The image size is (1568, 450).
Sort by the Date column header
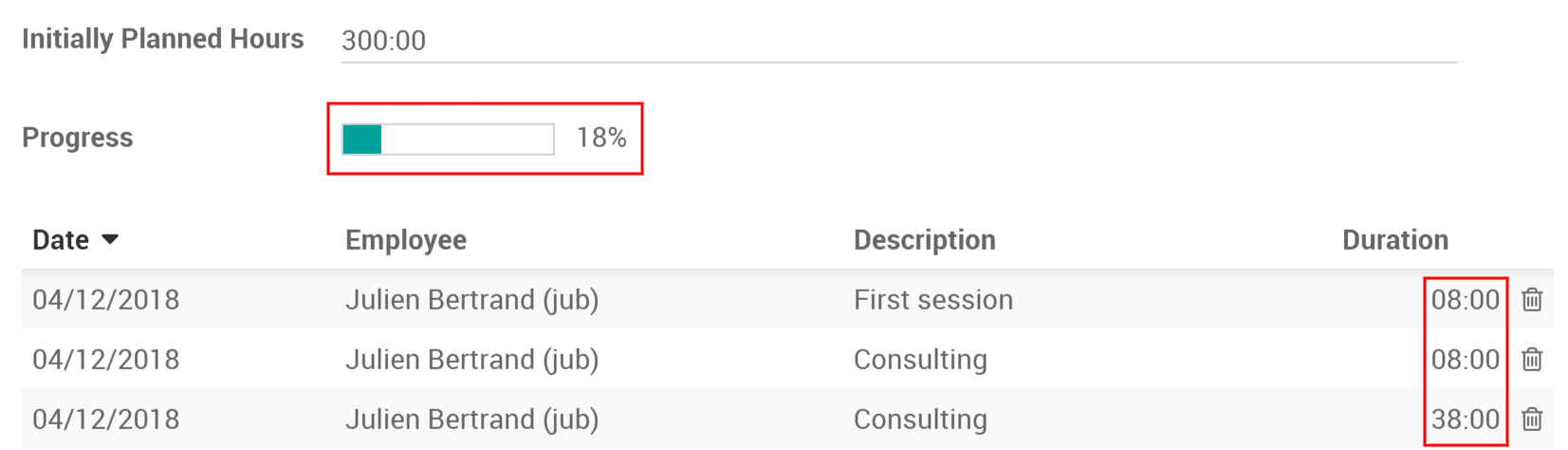pos(61,240)
